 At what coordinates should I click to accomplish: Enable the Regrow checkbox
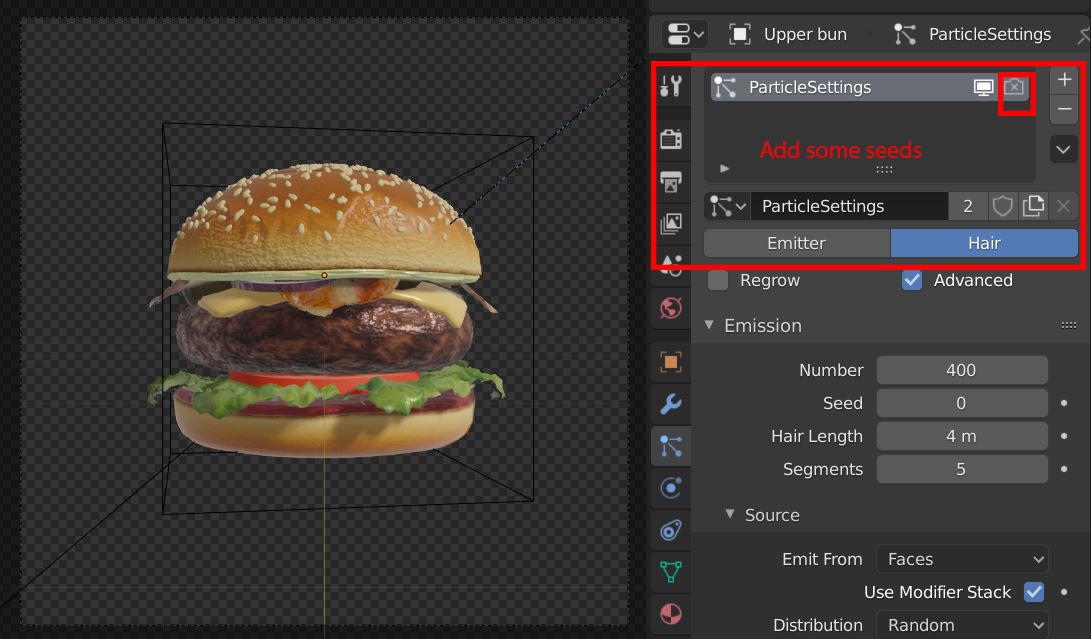(x=717, y=281)
